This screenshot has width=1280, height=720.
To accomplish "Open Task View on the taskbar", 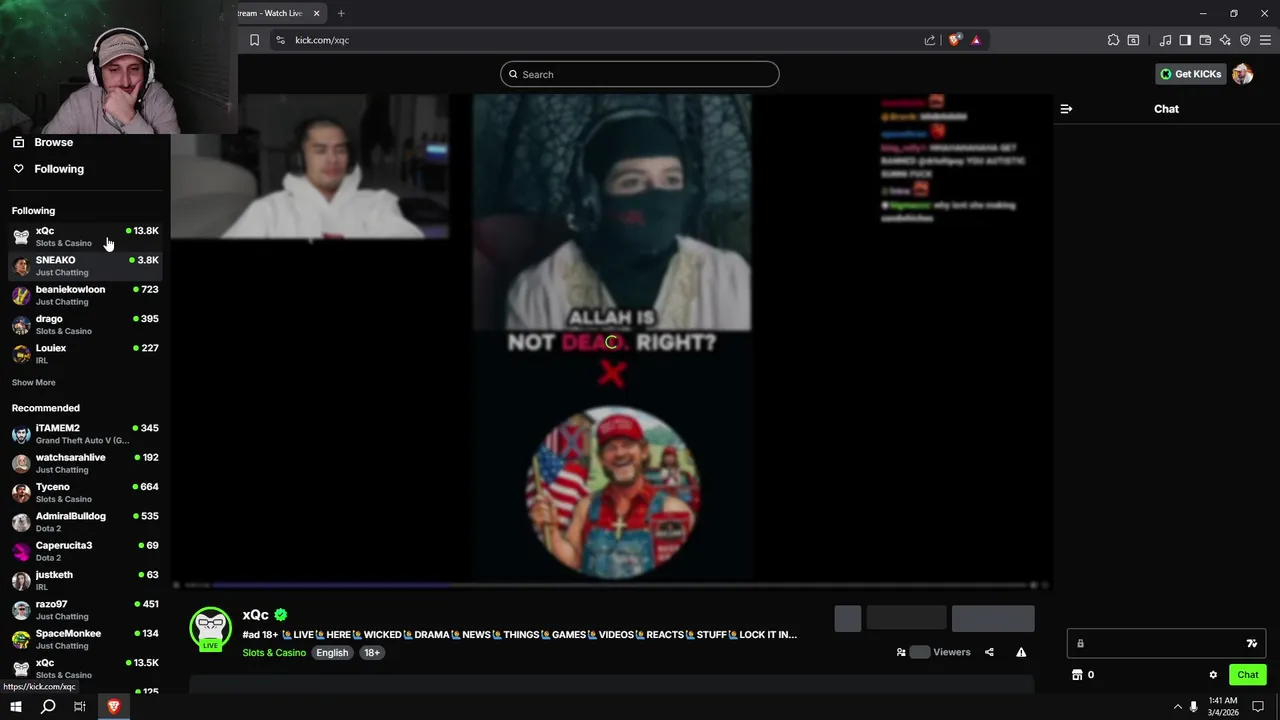I will (80, 706).
